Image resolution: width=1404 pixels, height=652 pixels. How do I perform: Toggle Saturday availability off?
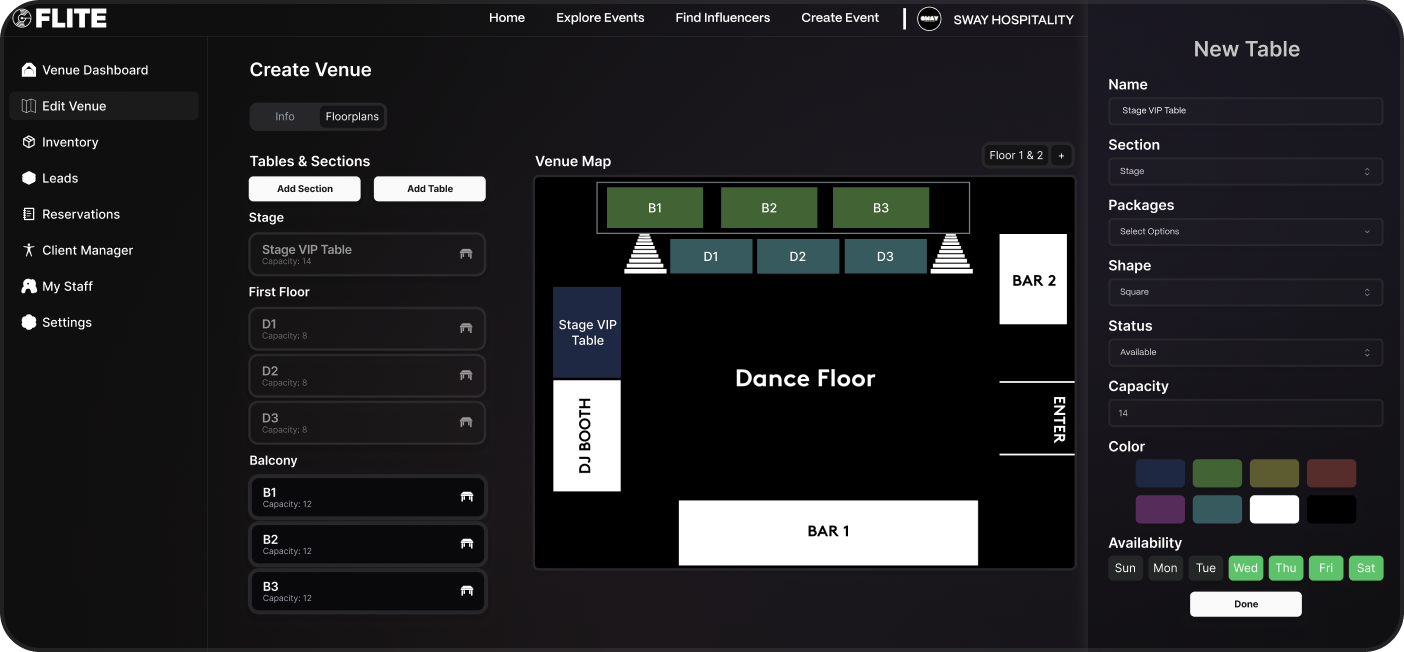(1365, 568)
